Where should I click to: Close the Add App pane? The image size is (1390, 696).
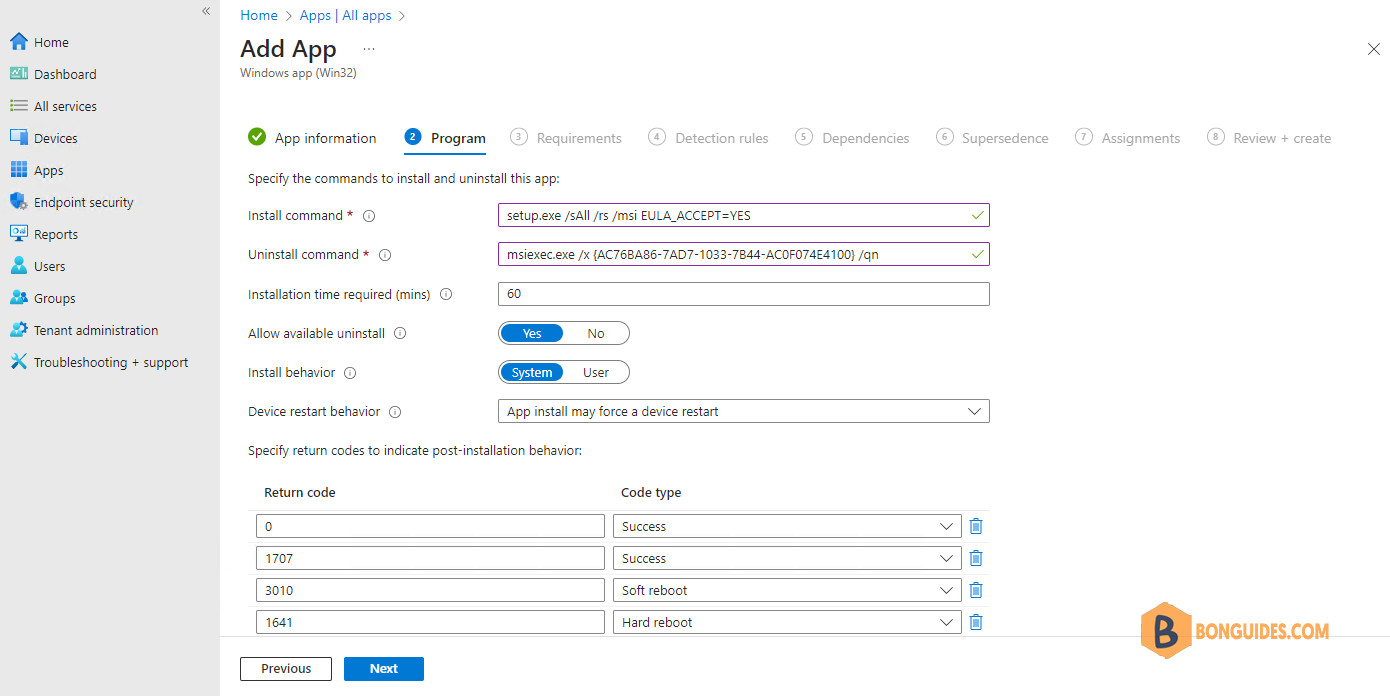1373,49
